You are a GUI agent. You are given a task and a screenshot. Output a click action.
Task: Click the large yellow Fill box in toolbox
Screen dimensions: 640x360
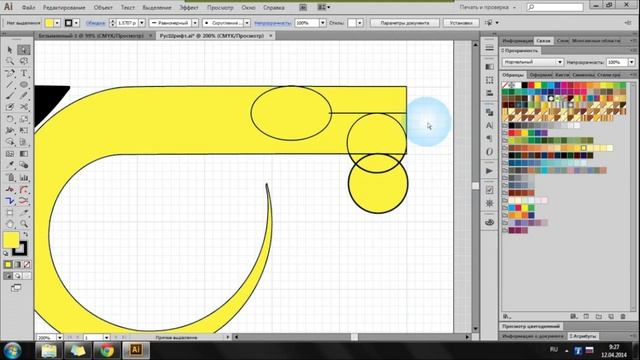point(11,240)
